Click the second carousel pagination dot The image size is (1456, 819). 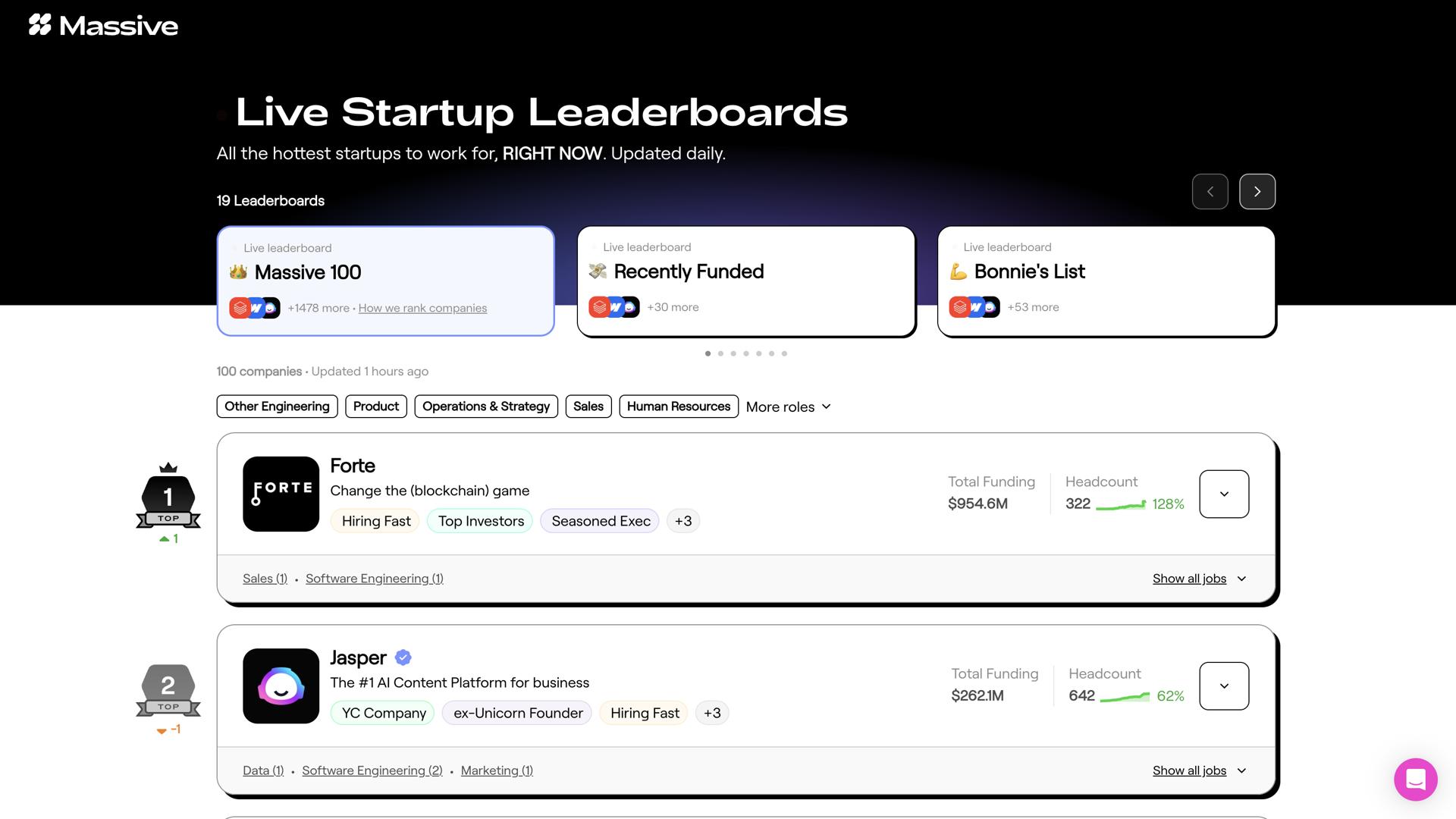coord(720,353)
